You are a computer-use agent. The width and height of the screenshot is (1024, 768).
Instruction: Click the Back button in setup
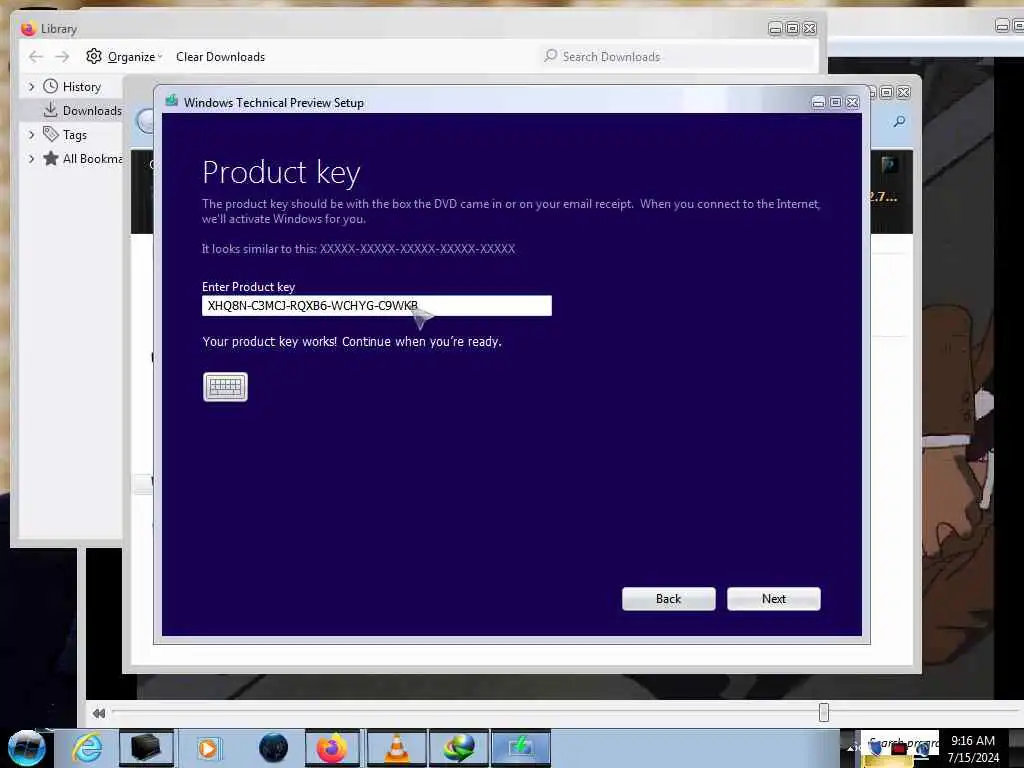click(668, 599)
